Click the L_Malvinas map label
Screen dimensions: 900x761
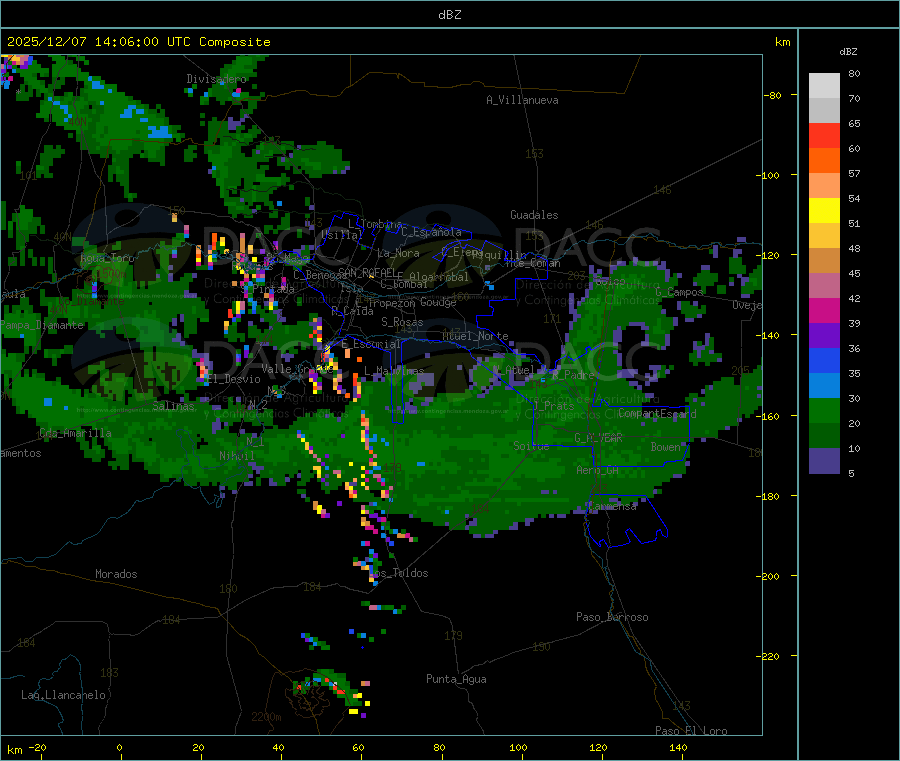tap(394, 371)
